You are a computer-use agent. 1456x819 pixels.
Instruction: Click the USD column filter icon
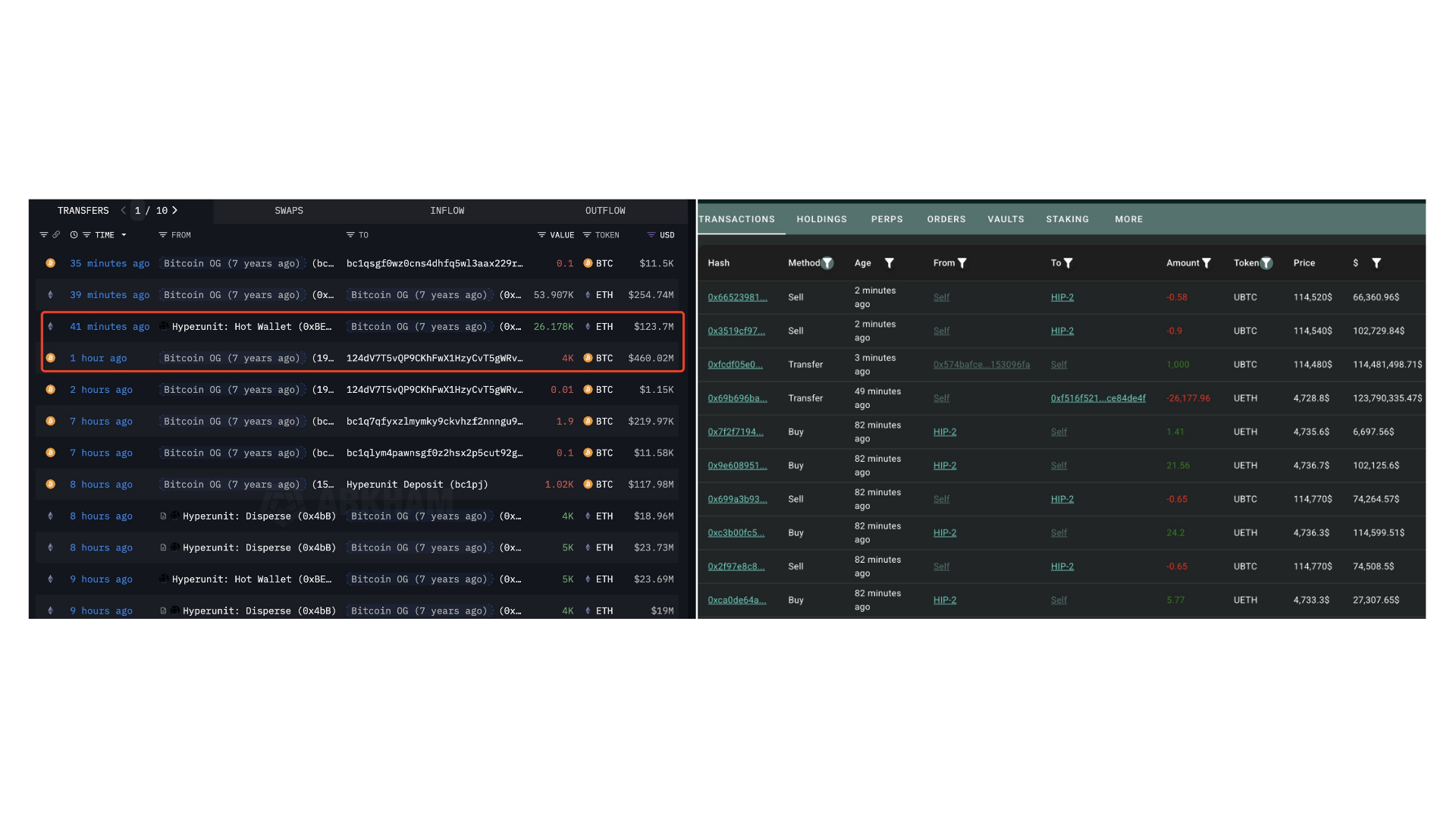(651, 235)
